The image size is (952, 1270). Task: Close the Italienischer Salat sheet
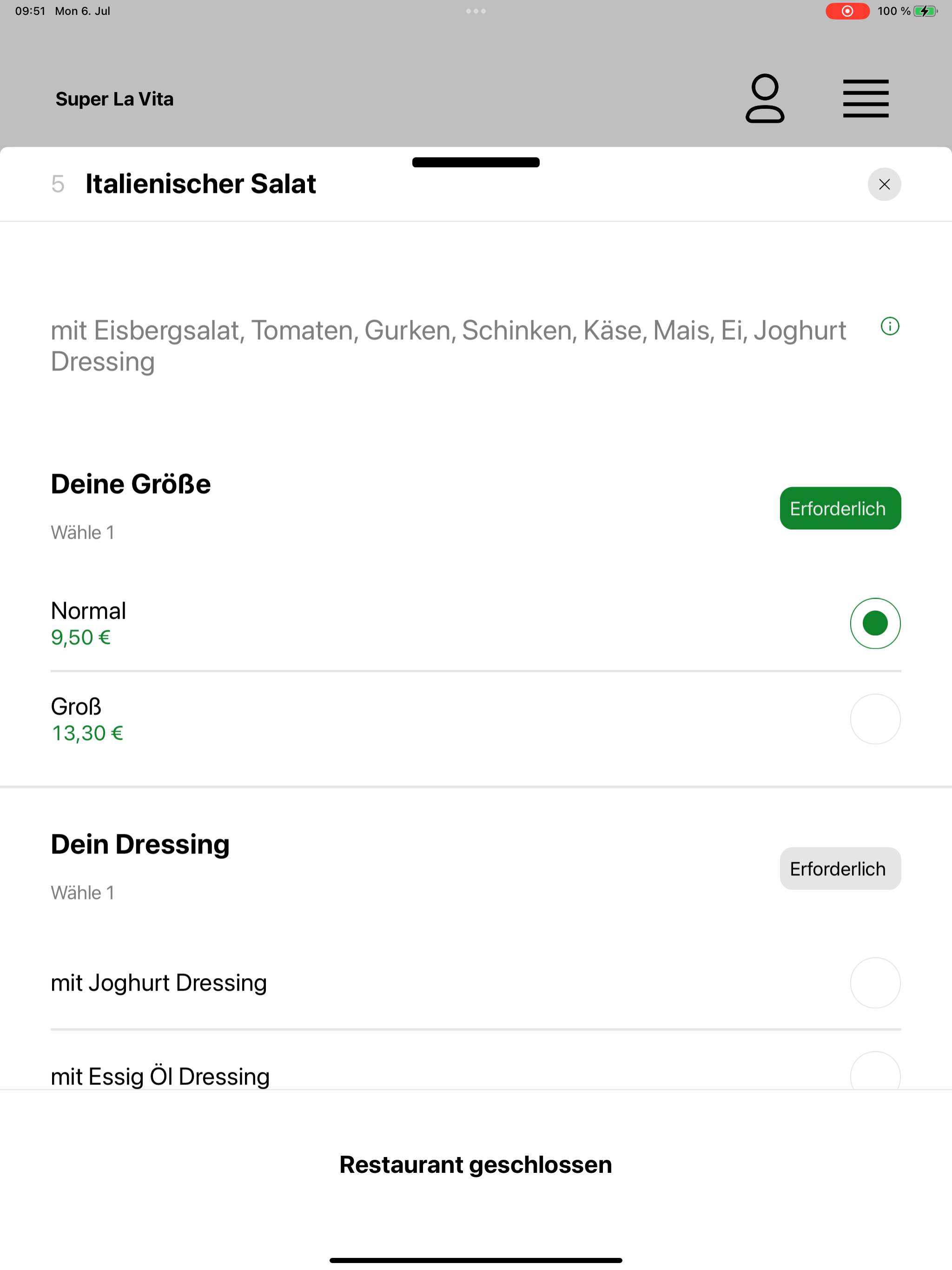point(884,184)
